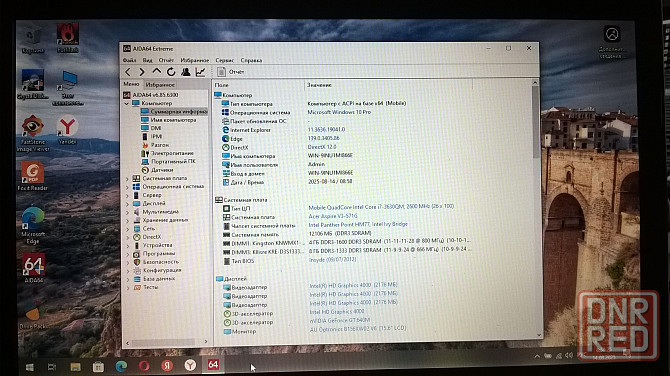Click the up-level arrow toolbar icon

pos(157,72)
